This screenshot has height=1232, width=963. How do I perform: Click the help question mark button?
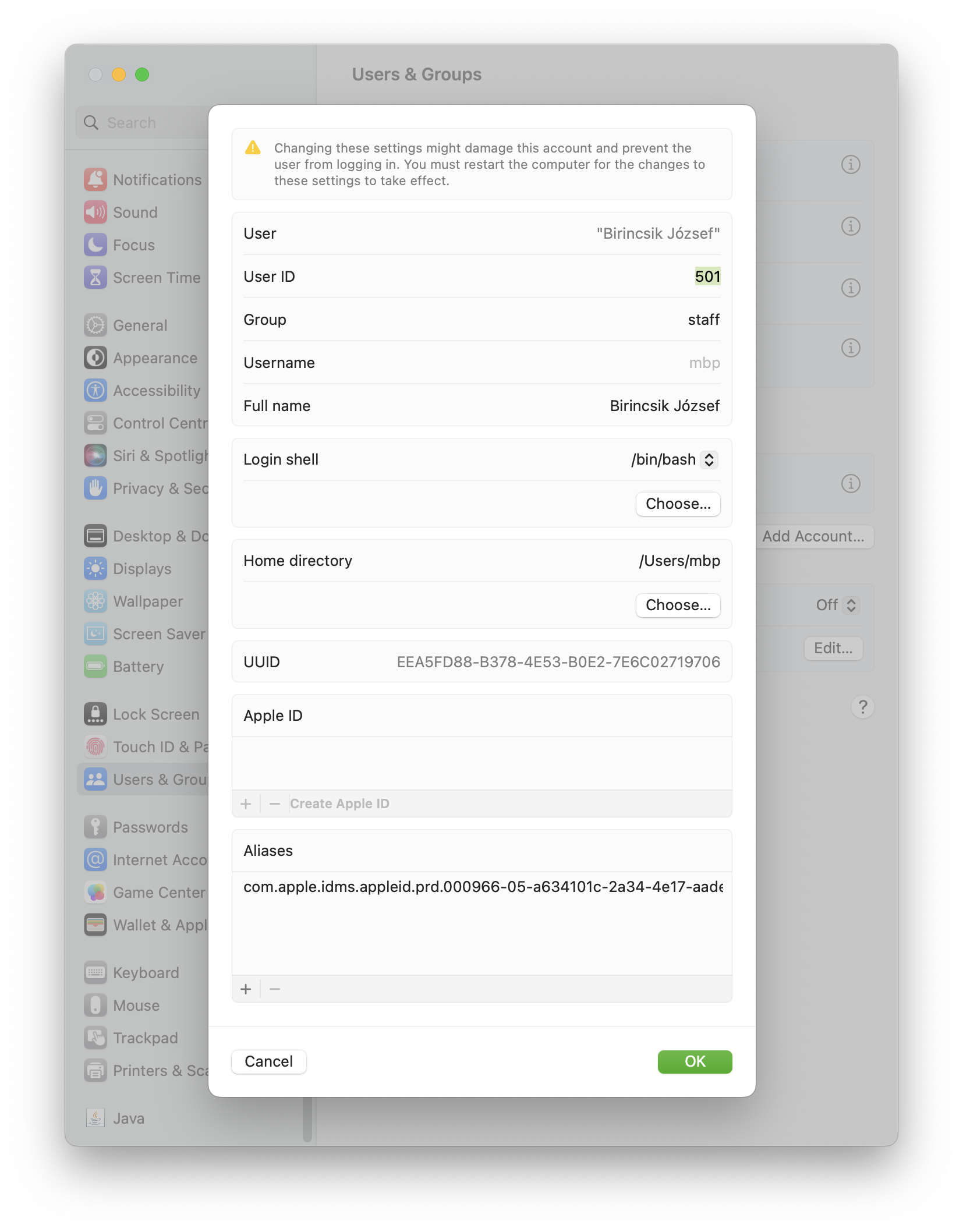coord(863,707)
